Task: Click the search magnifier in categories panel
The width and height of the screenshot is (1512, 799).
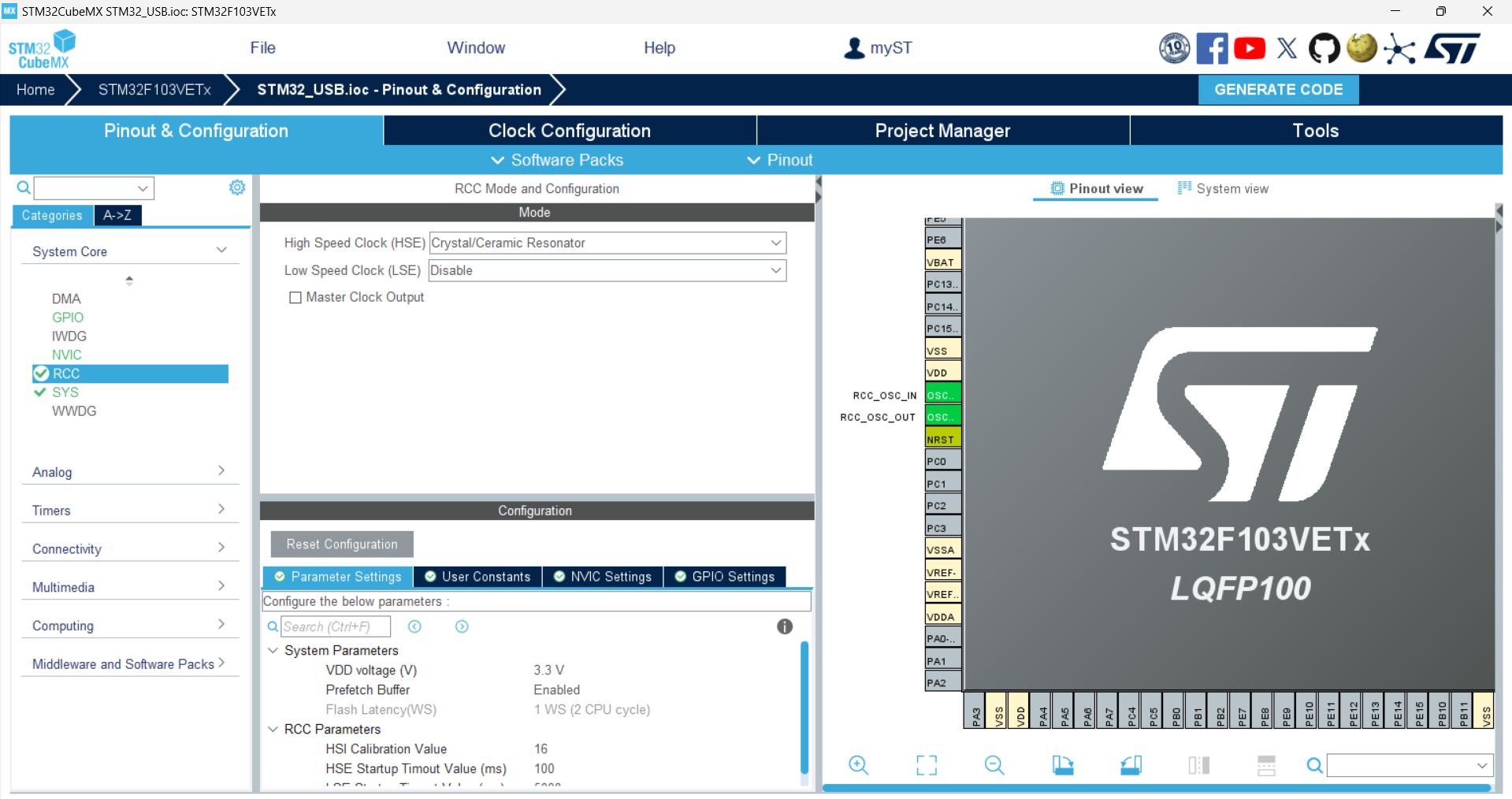Action: [x=24, y=188]
